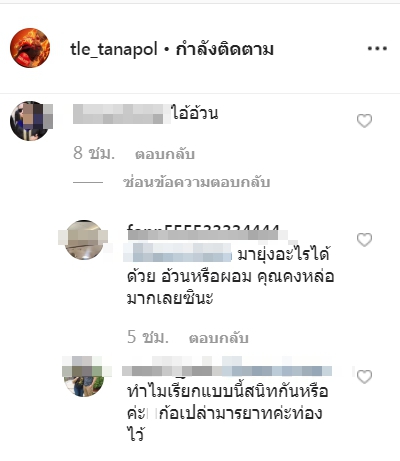This screenshot has width=400, height=461.
Task: Like the comment starting with มายุ่งอะไรได้
Action: (x=364, y=240)
